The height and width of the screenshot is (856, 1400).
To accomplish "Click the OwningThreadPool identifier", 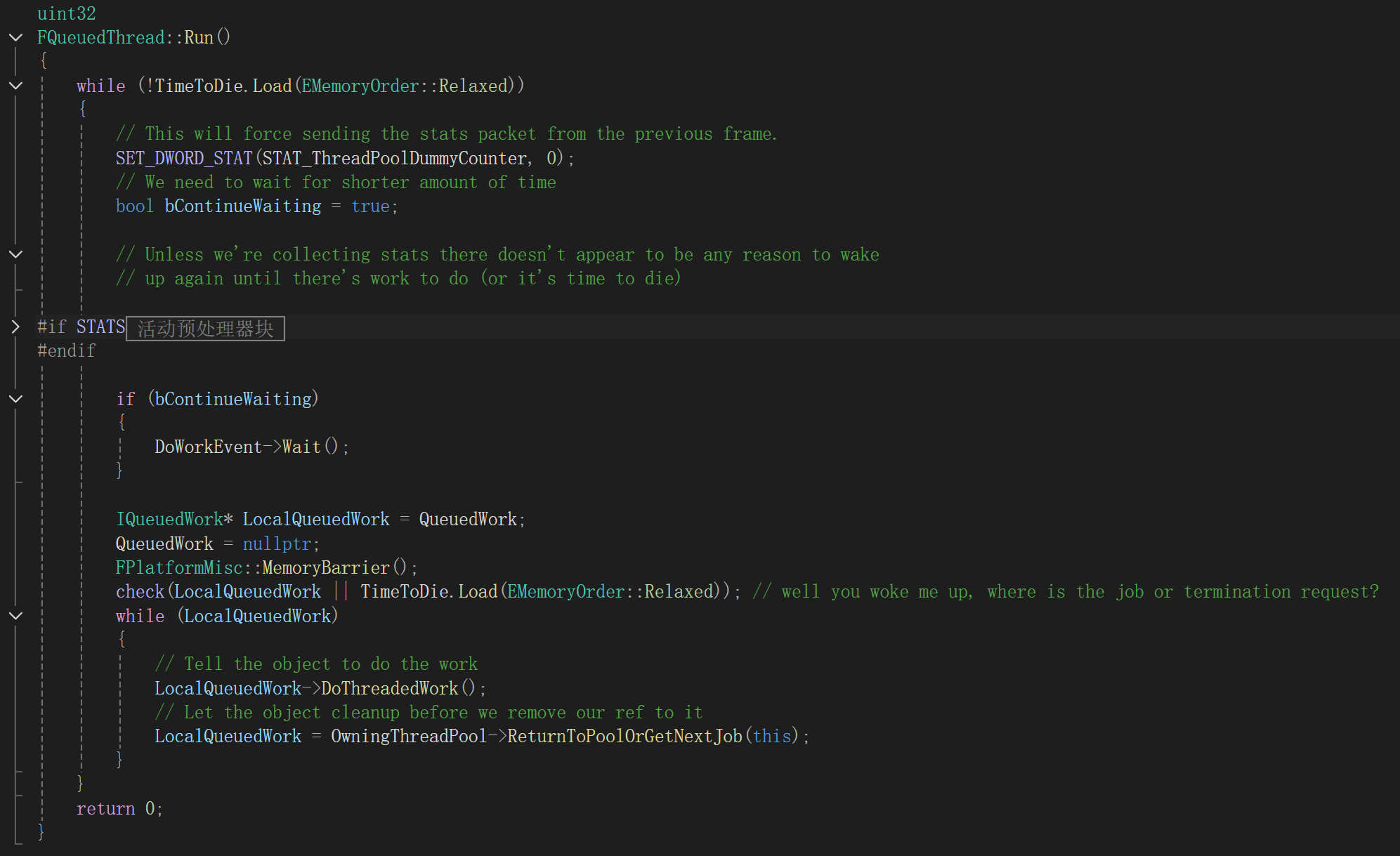I will (x=409, y=736).
